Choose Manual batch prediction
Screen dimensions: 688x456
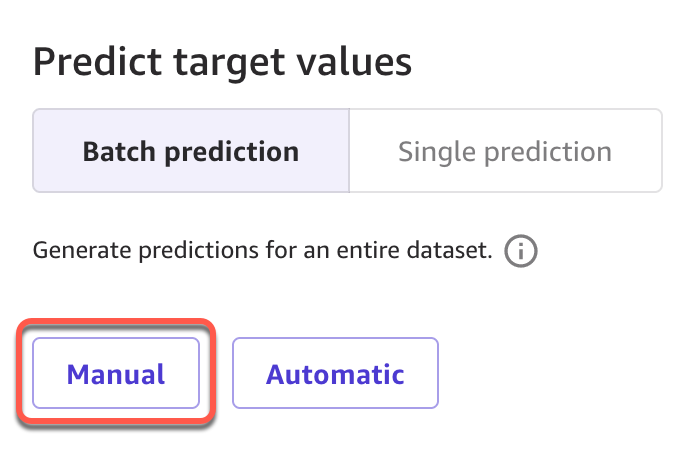point(116,374)
